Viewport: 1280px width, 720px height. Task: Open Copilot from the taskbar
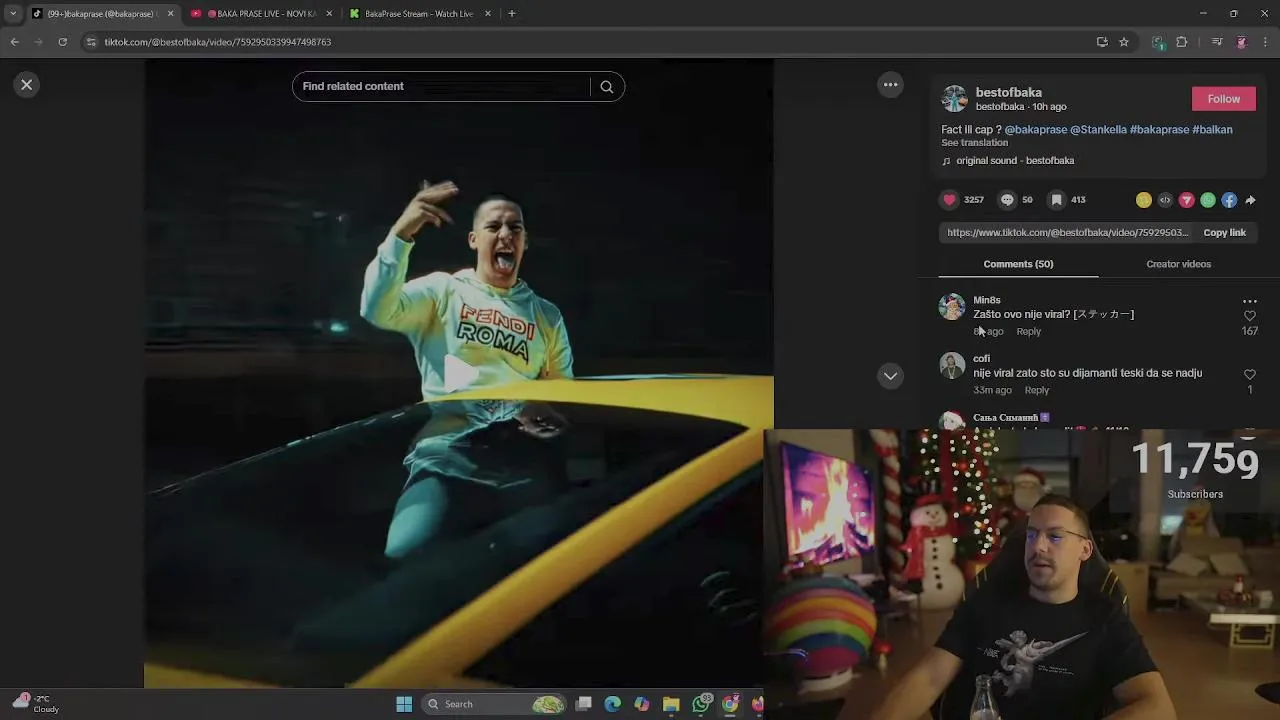[642, 704]
